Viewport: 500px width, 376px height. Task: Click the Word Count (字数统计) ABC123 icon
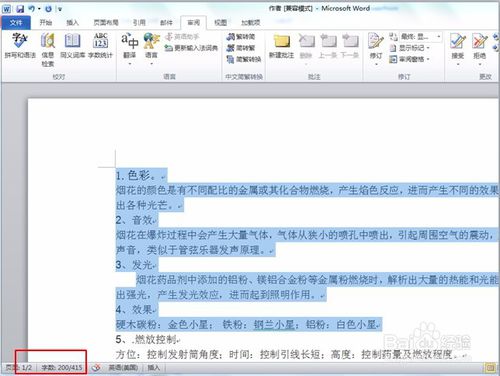click(100, 41)
